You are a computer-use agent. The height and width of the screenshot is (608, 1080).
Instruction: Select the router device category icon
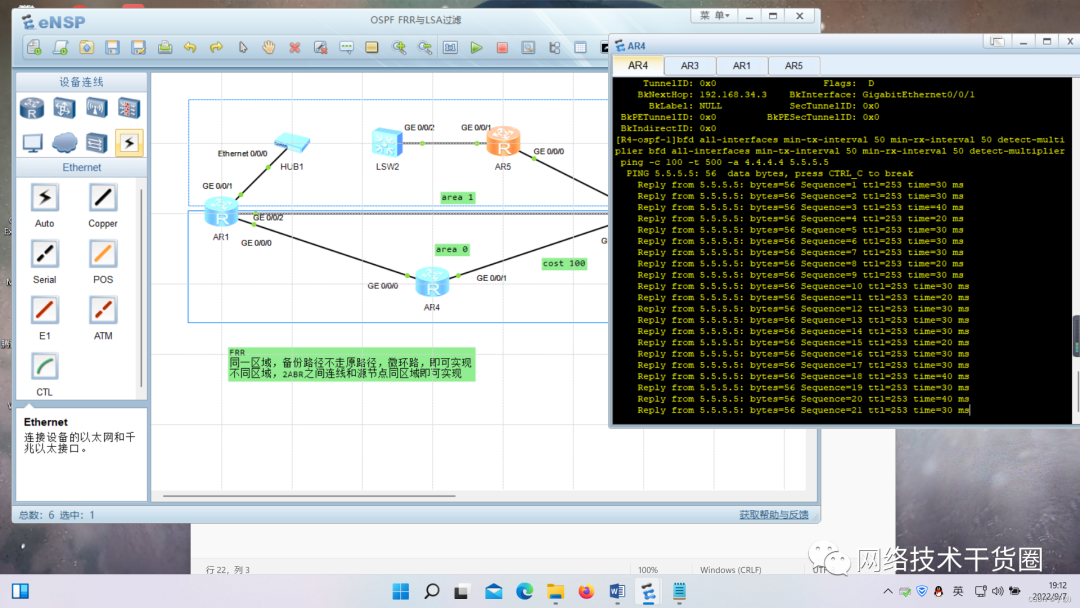point(33,108)
